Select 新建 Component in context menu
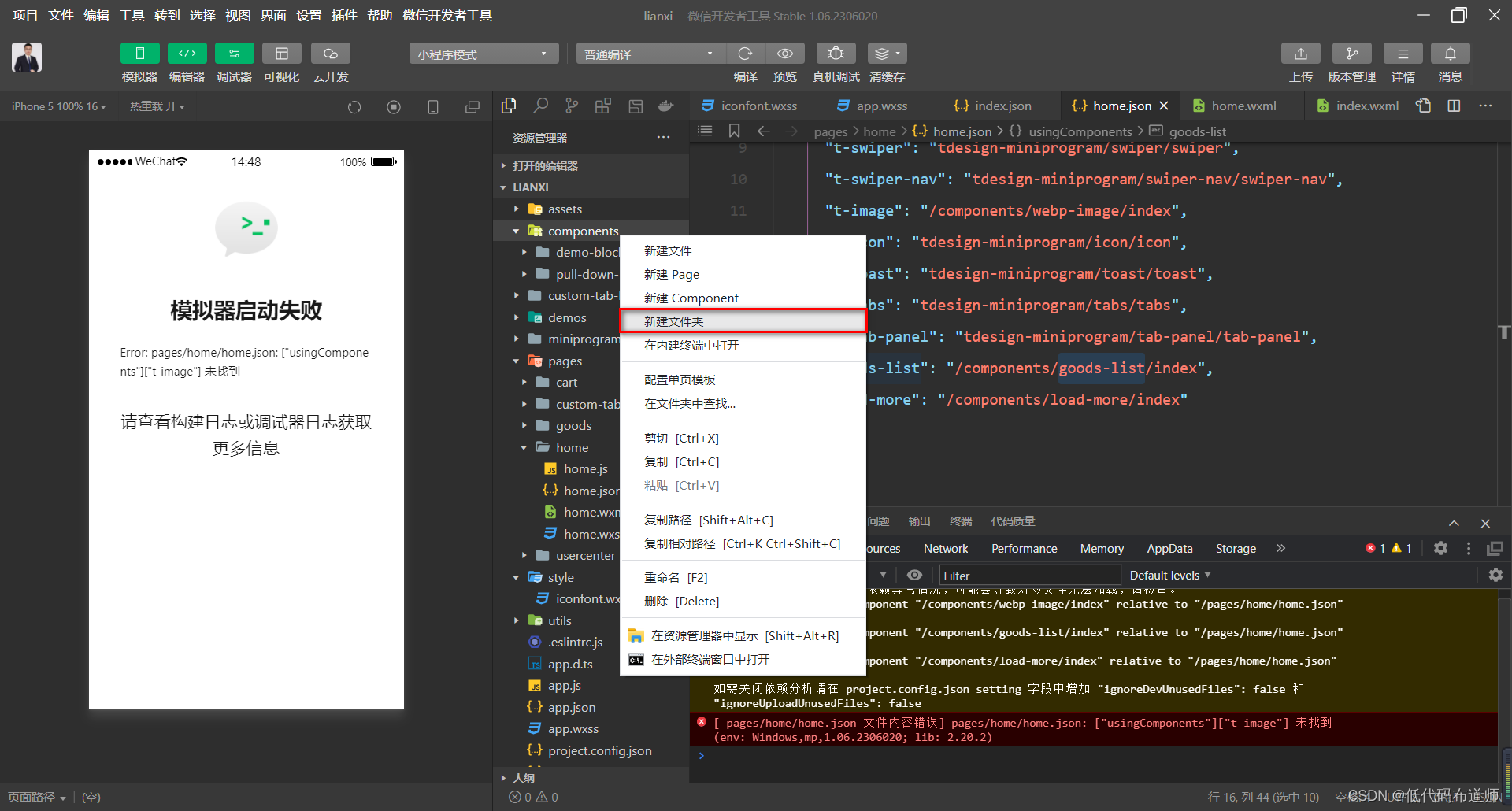 743,298
